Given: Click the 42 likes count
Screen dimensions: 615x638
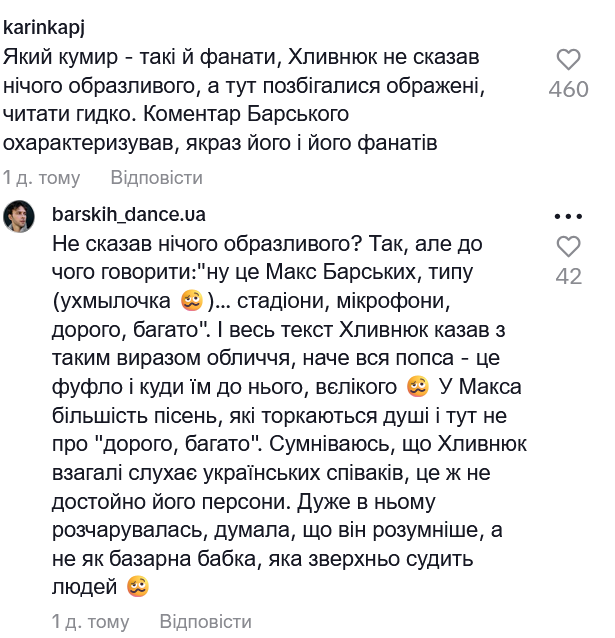Looking at the screenshot, I should pos(568,277).
